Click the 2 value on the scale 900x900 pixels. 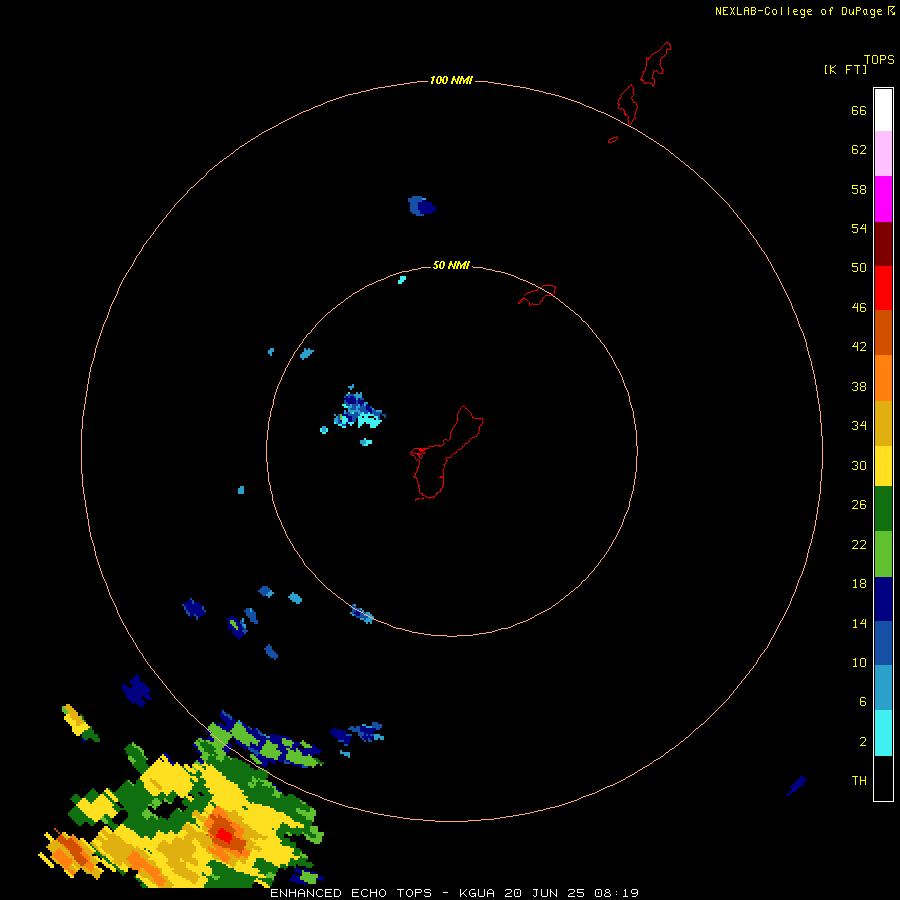click(x=862, y=742)
